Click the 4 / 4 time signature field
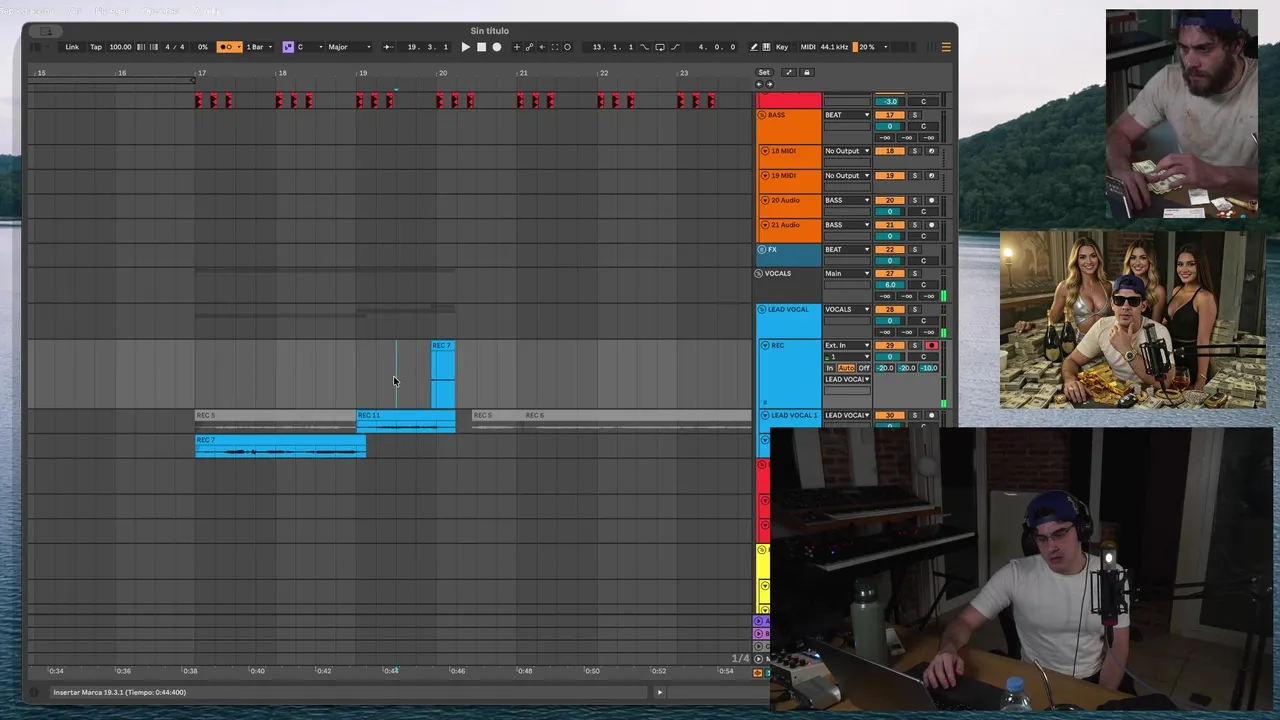The height and width of the screenshot is (720, 1280). pyautogui.click(x=174, y=47)
